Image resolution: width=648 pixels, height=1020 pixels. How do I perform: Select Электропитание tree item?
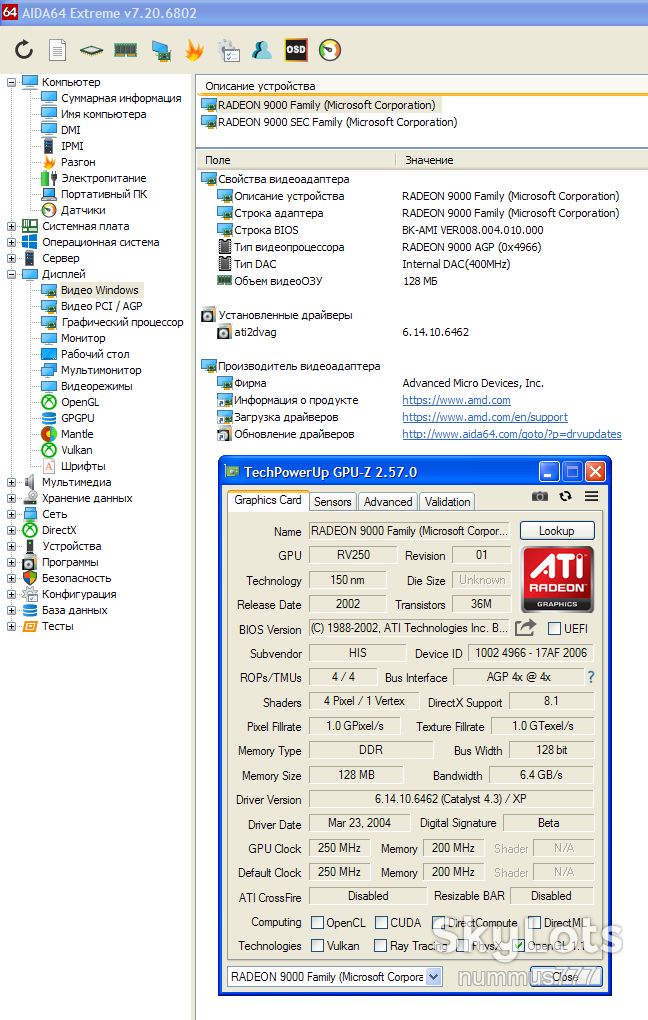tap(103, 178)
